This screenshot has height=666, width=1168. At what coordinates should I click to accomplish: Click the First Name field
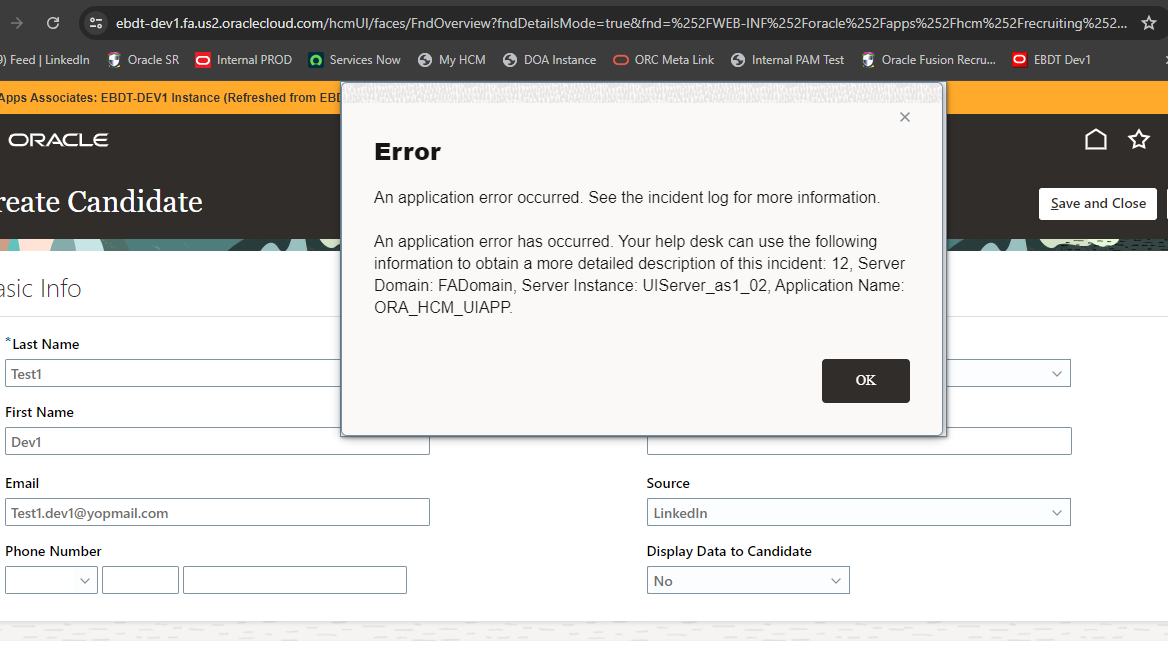tap(217, 441)
